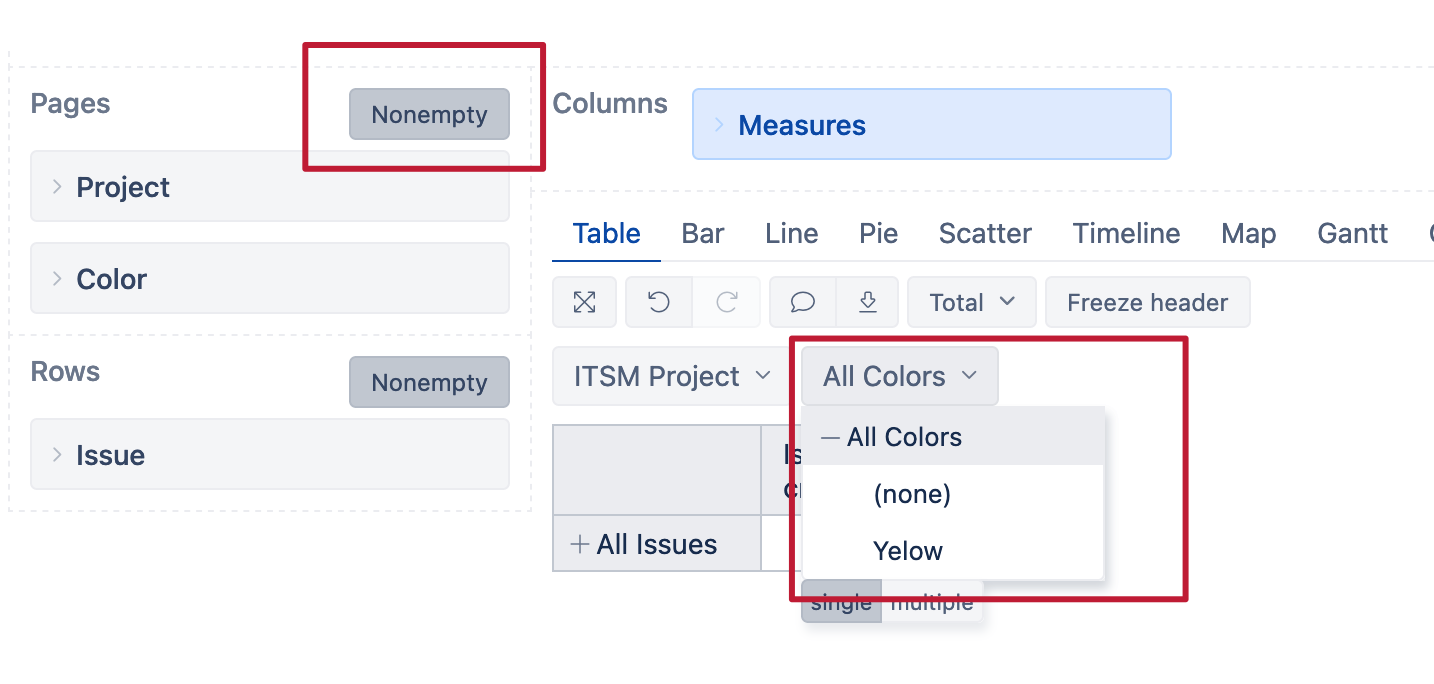The height and width of the screenshot is (684, 1434).
Task: Click the undo arrow icon
Action: point(658,302)
